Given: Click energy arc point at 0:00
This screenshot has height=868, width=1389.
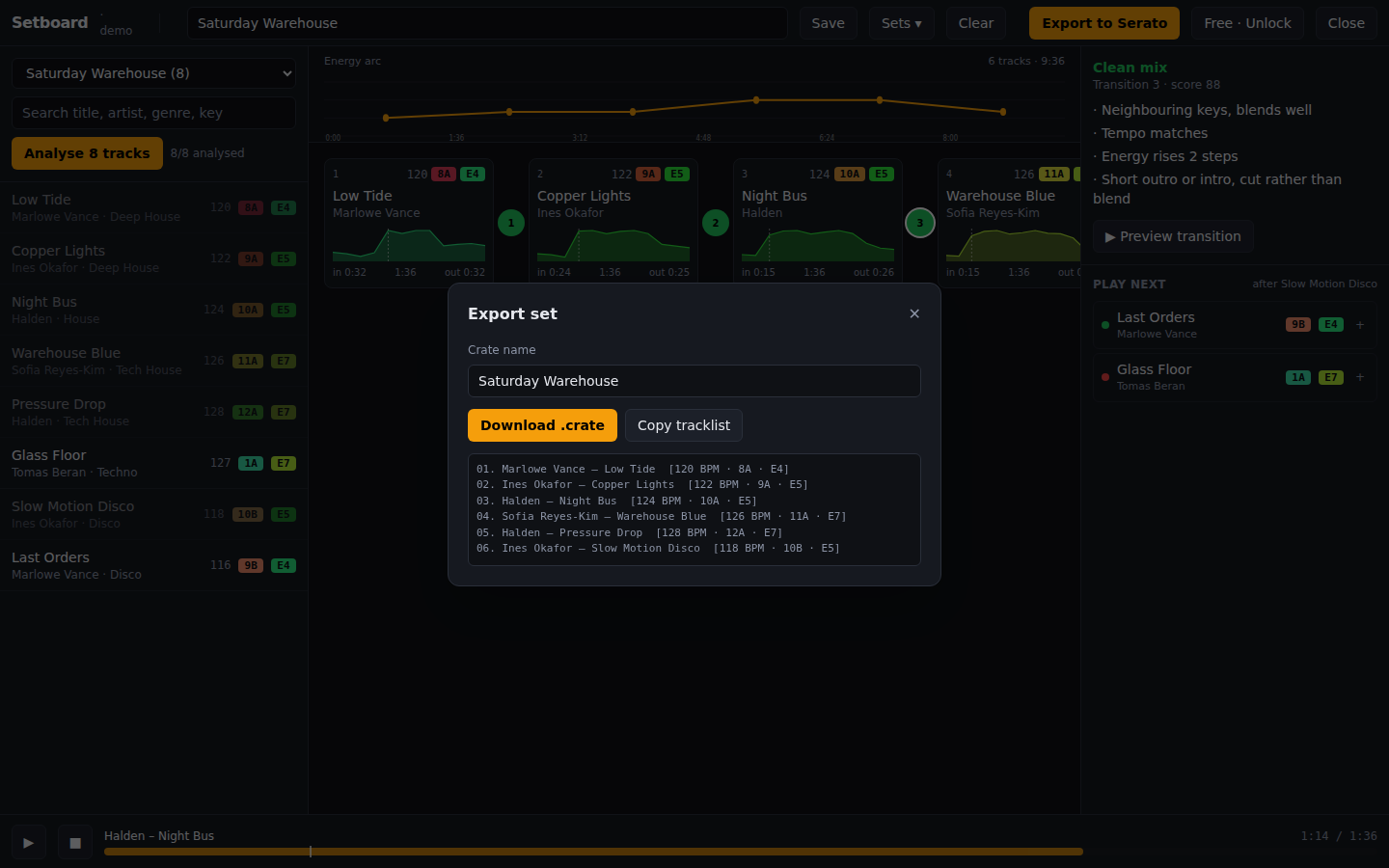Looking at the screenshot, I should coord(386,118).
